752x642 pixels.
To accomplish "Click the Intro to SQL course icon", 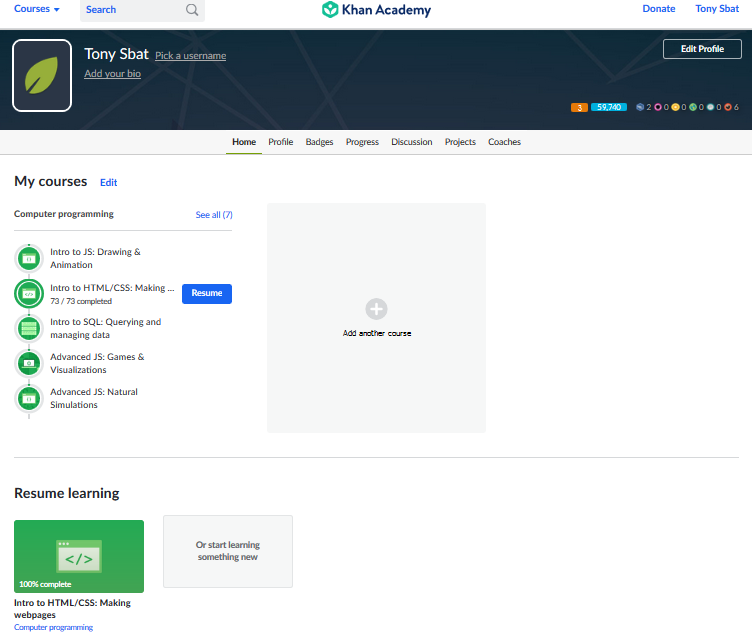I will click(x=29, y=328).
